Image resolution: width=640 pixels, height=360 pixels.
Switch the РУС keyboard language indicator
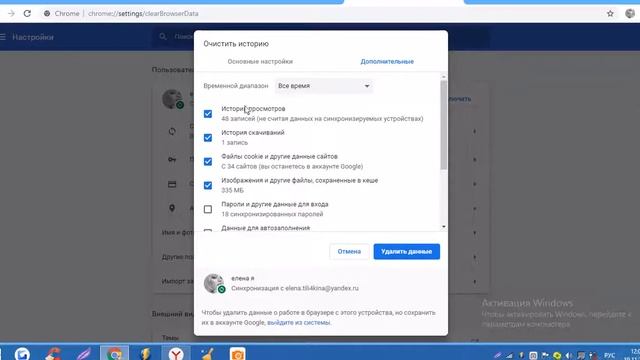609,356
